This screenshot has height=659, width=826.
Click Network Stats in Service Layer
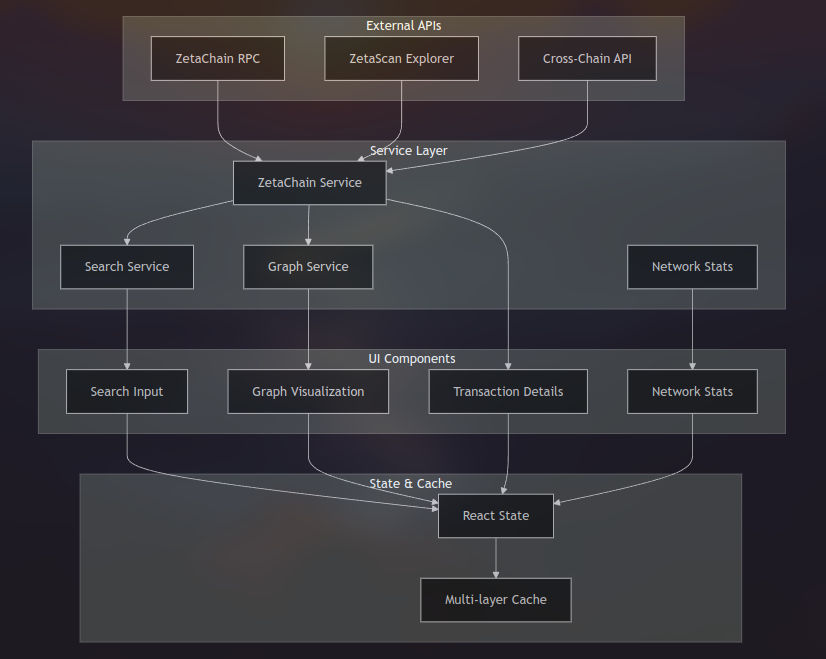692,267
